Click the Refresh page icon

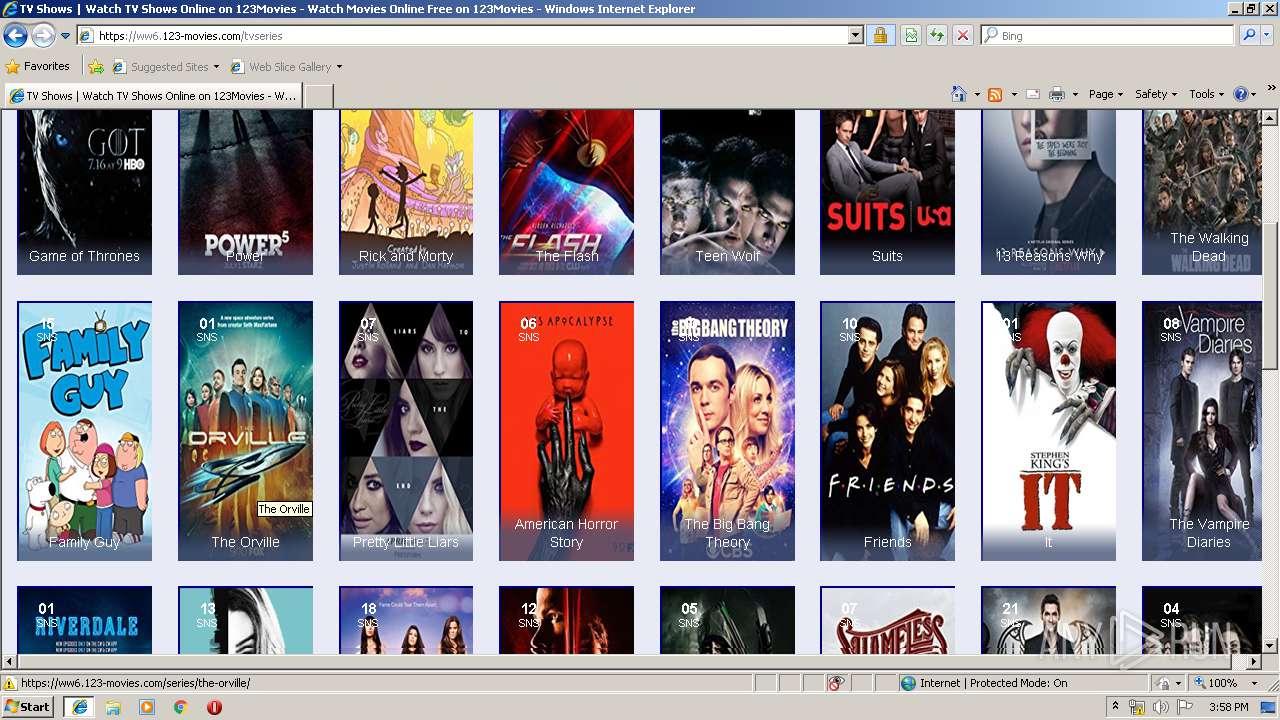(x=937, y=36)
